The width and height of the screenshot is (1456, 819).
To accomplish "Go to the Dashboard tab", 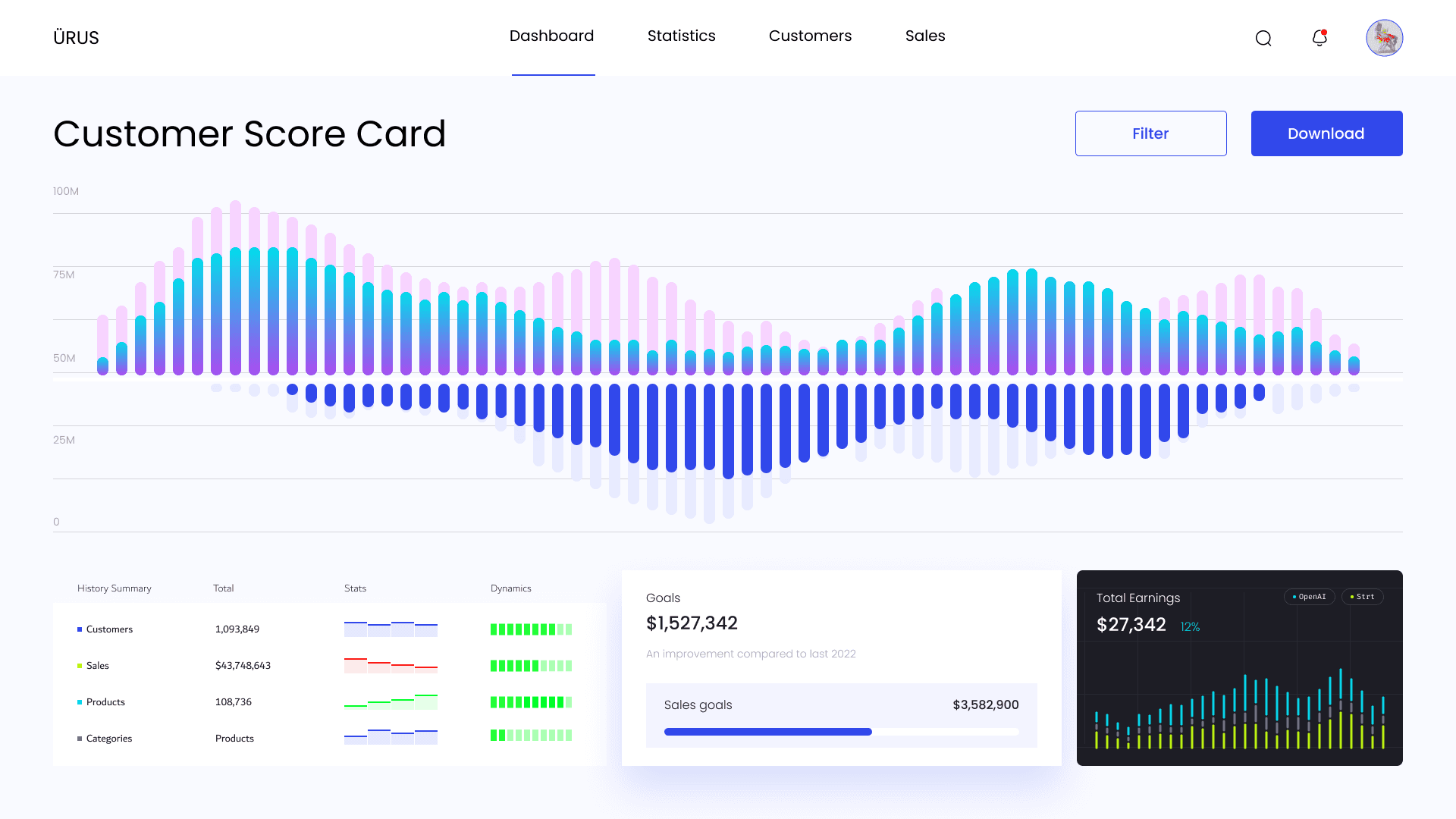I will (x=551, y=36).
